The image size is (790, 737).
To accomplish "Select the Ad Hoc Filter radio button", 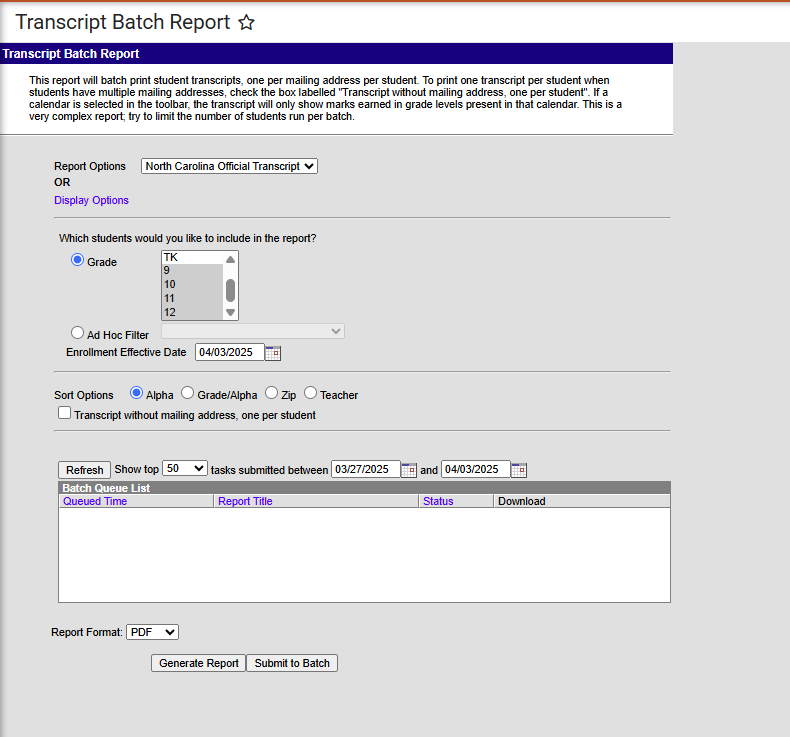I will pos(77,332).
